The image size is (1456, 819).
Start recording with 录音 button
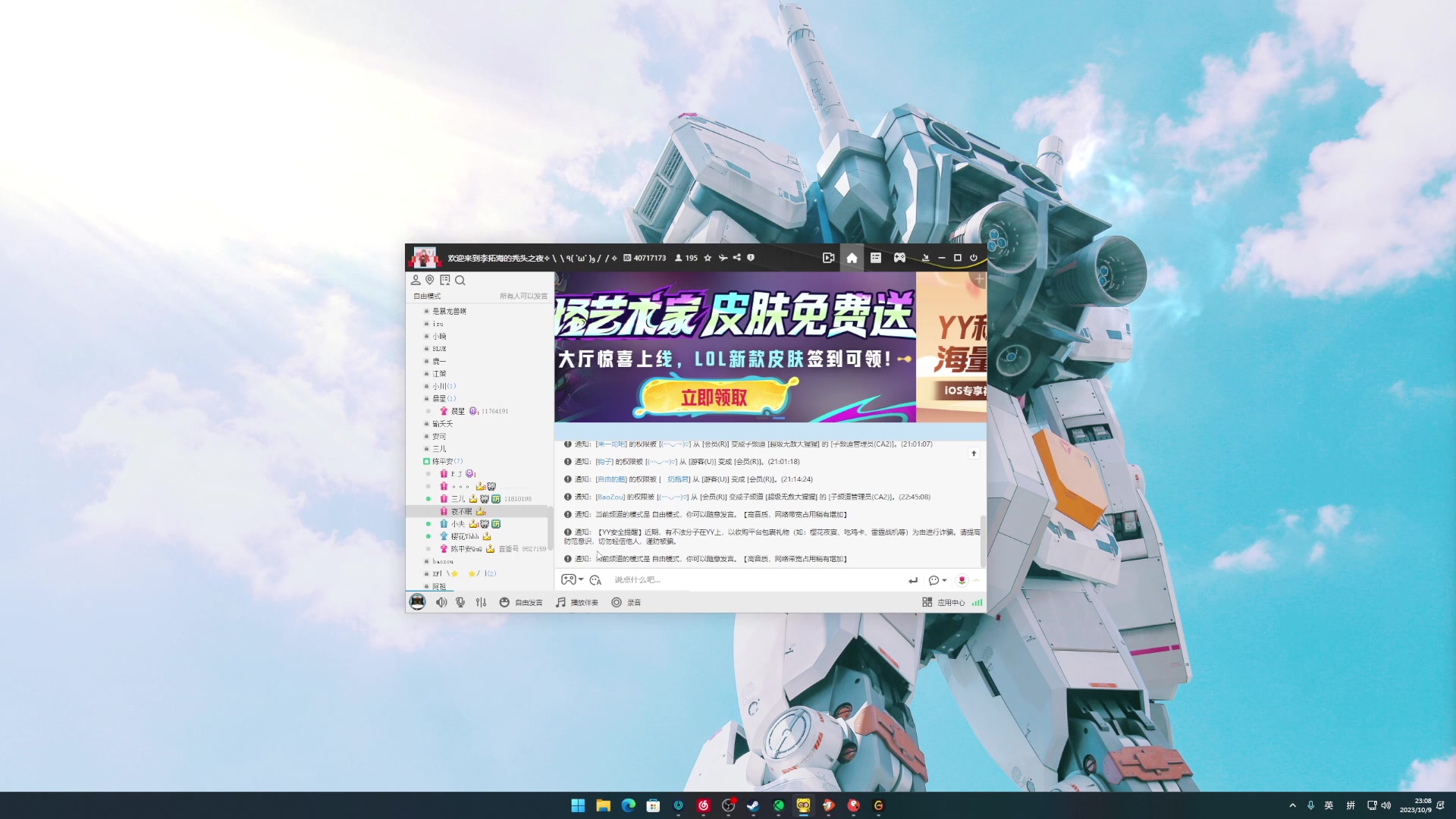click(x=626, y=602)
